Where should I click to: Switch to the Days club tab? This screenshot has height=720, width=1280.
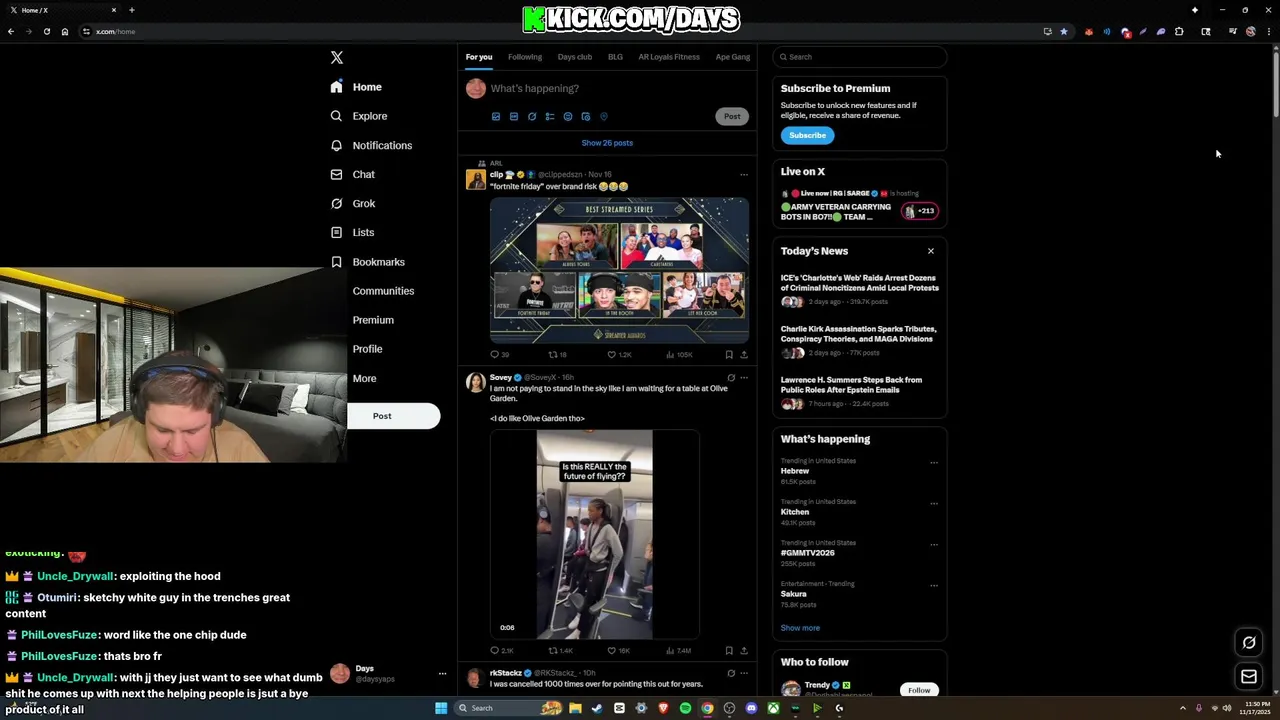(575, 57)
